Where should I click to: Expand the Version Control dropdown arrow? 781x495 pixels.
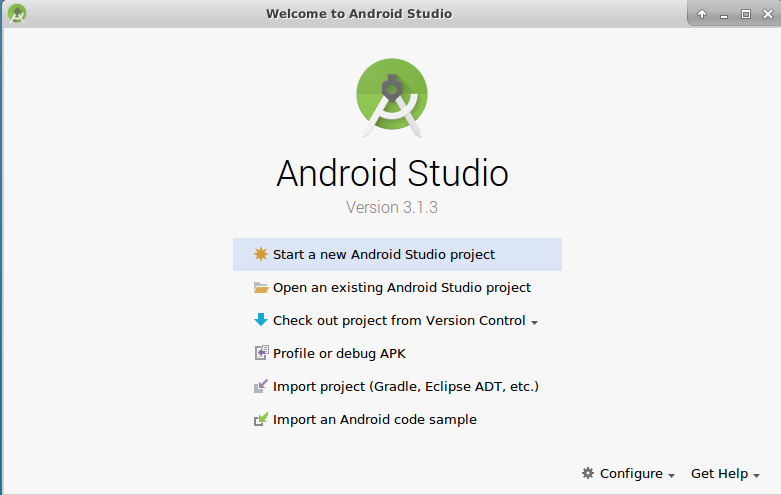click(x=534, y=323)
